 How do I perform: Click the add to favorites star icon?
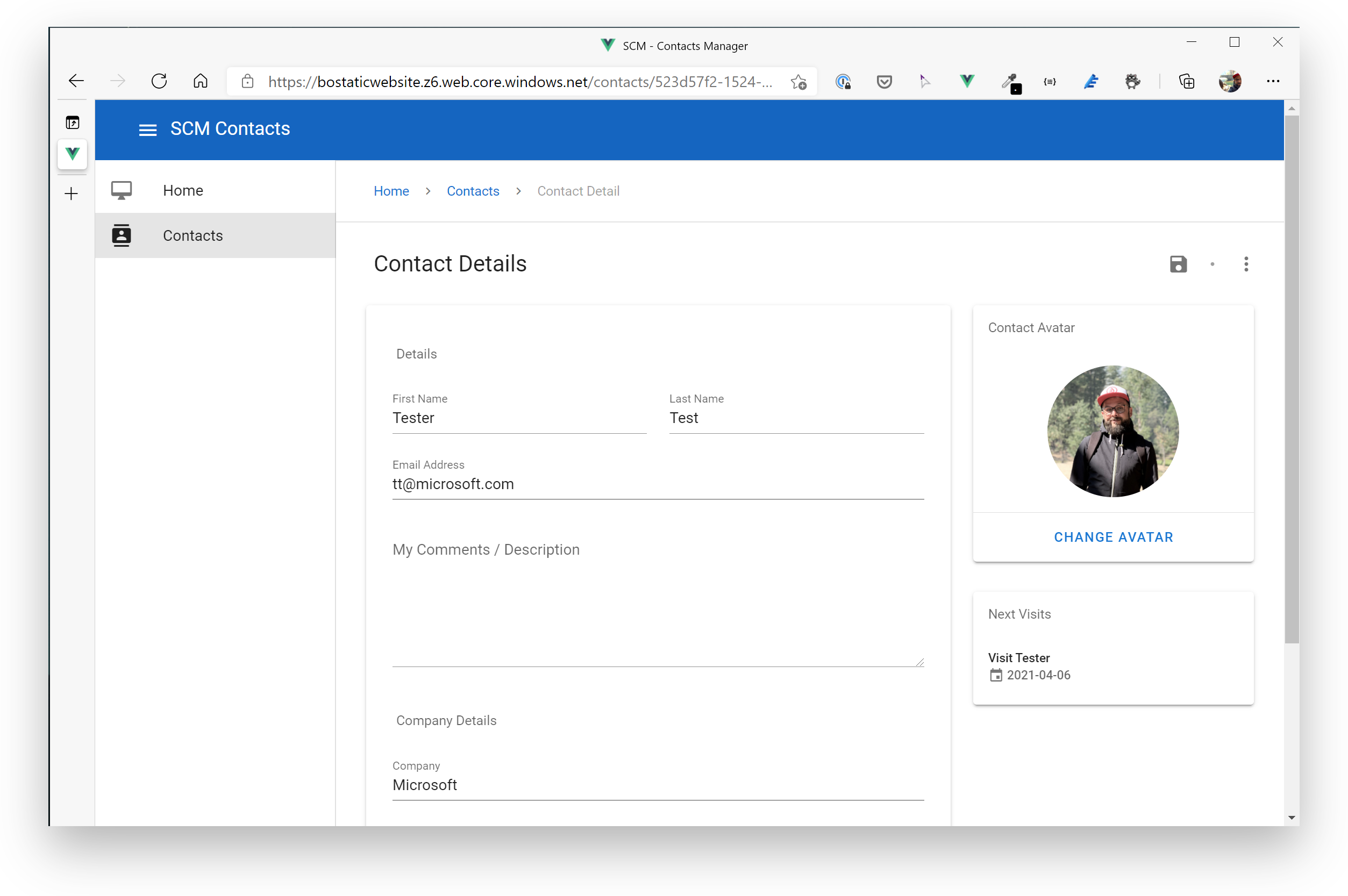pyautogui.click(x=798, y=82)
